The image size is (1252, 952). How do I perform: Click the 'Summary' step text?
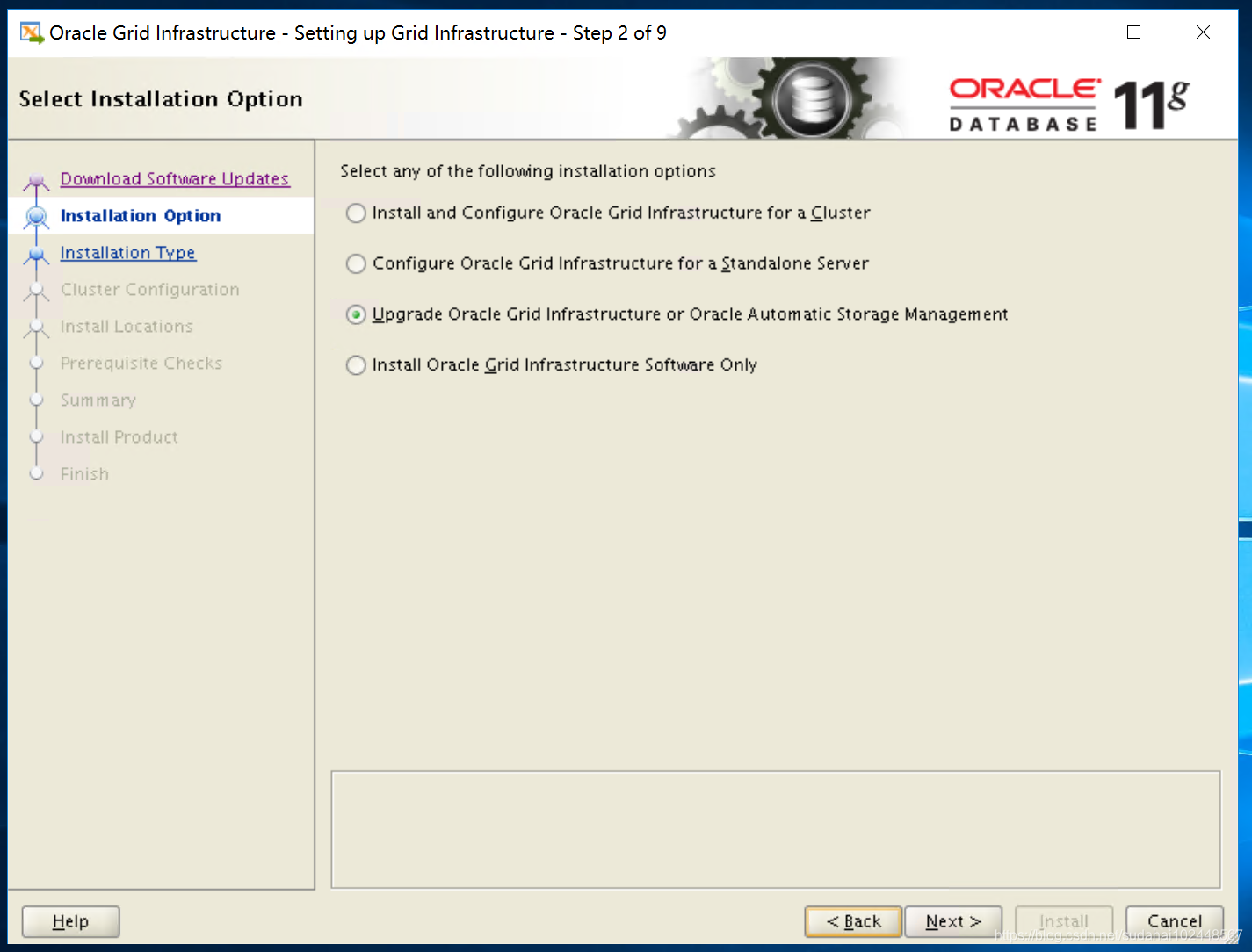pos(98,400)
